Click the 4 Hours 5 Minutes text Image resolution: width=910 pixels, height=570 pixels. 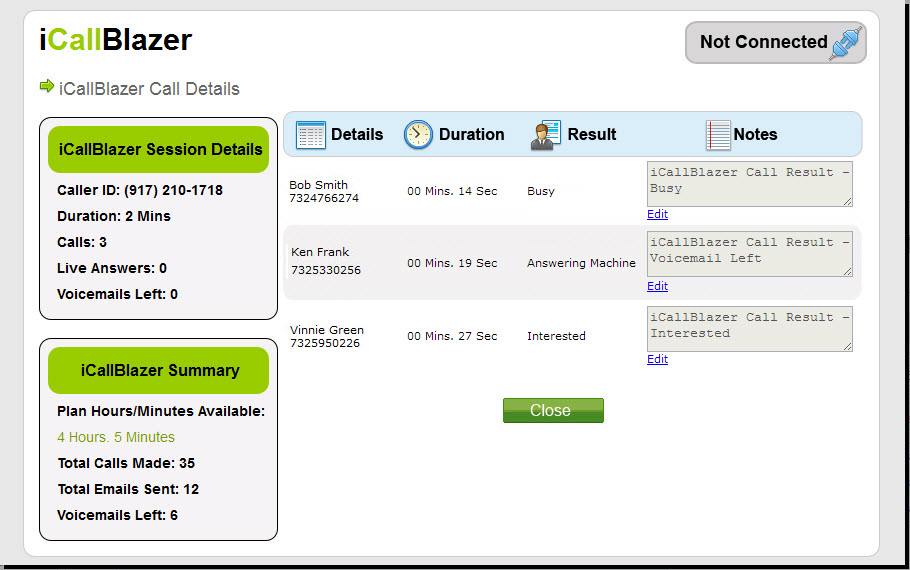(116, 437)
